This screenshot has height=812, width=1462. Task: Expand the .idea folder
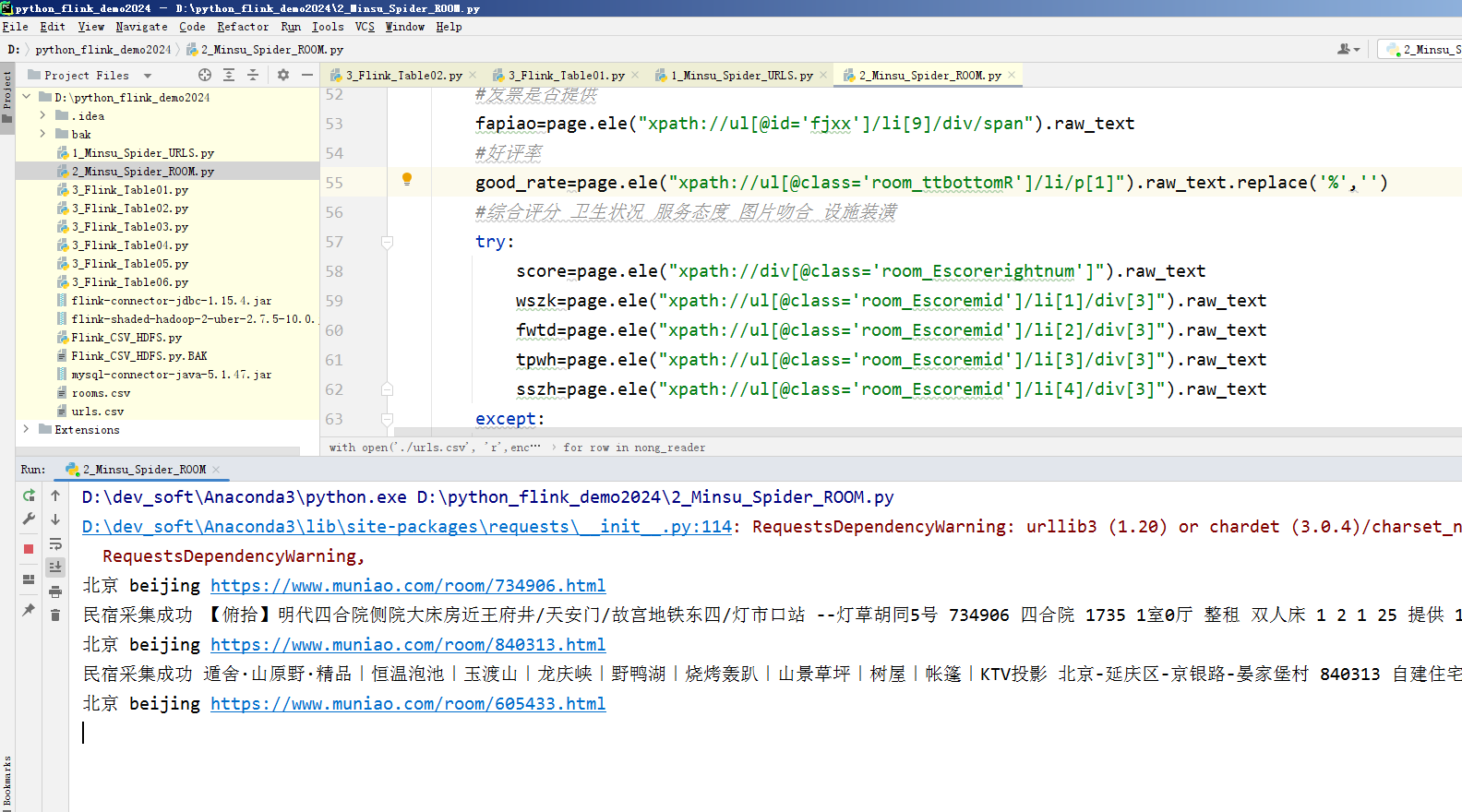pos(42,115)
